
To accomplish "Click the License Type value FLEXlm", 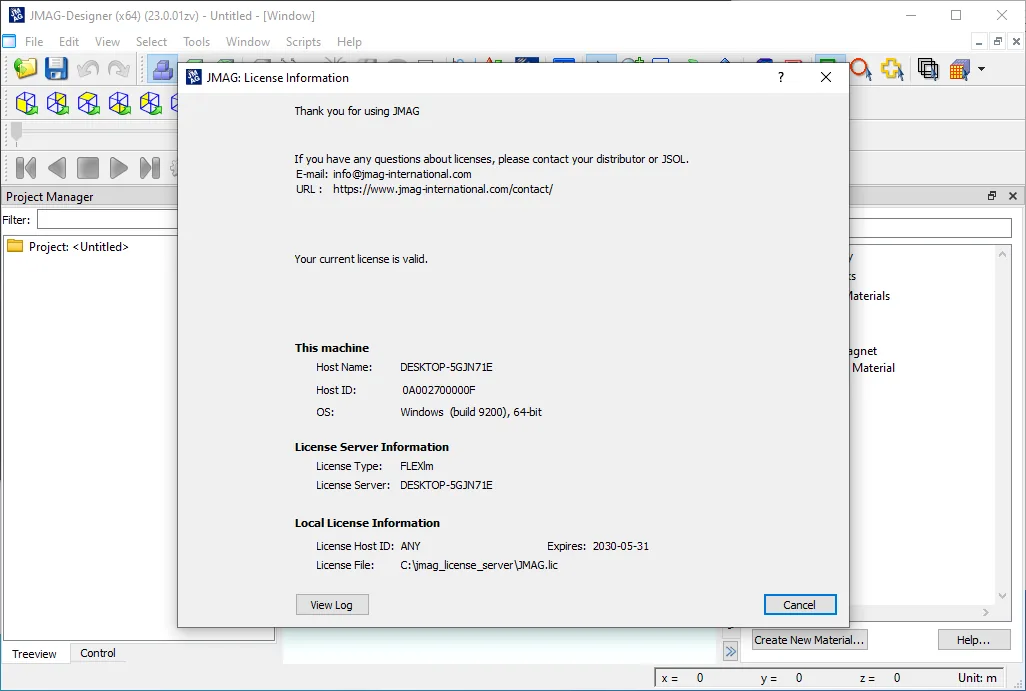I will click(417, 466).
